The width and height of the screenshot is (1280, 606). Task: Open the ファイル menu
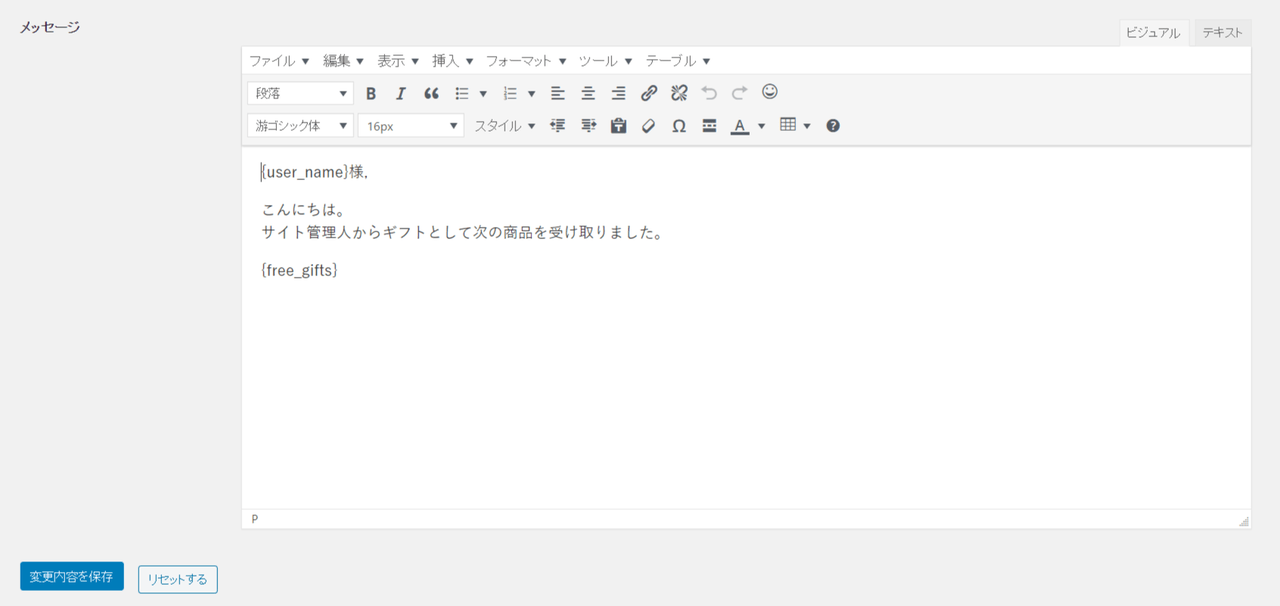click(279, 61)
